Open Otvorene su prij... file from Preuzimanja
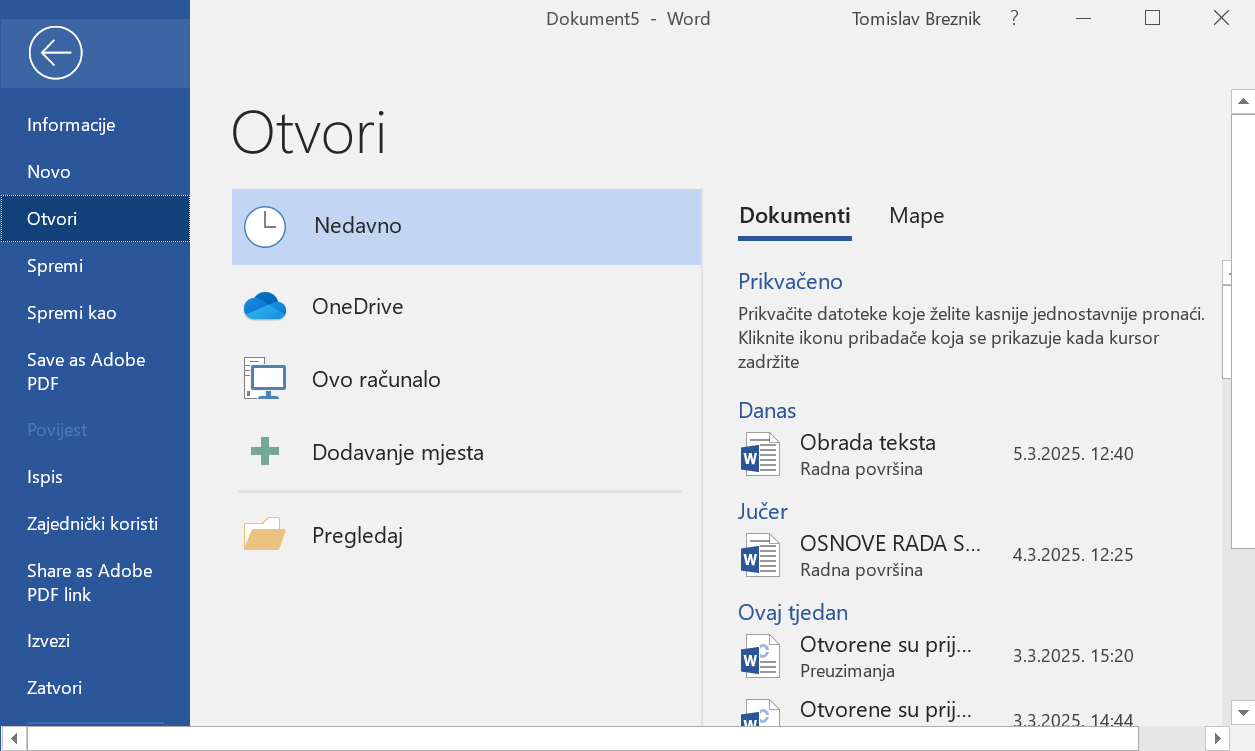Viewport: 1255px width, 751px height. point(885,657)
